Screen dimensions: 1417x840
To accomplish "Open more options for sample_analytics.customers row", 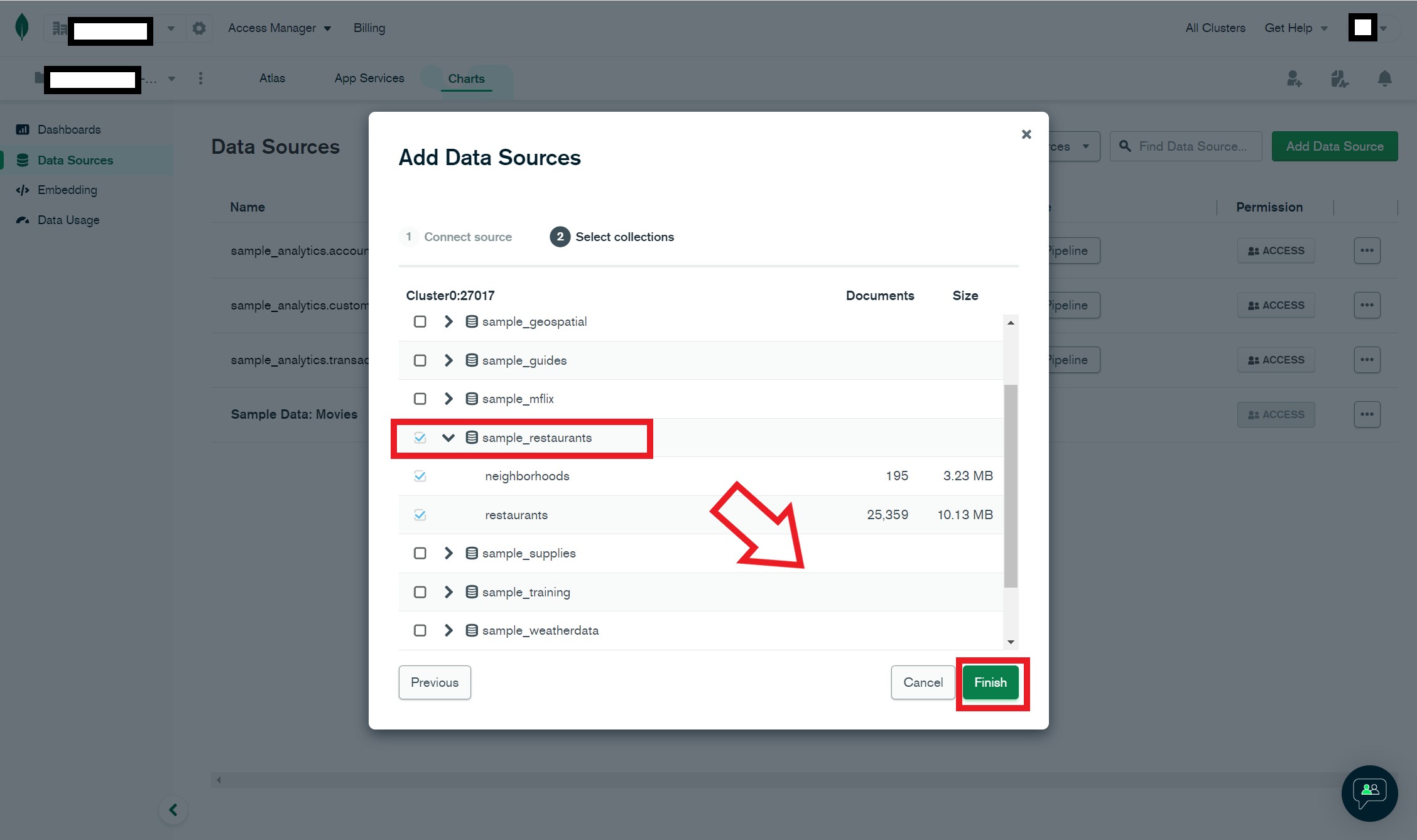I will pos(1367,305).
